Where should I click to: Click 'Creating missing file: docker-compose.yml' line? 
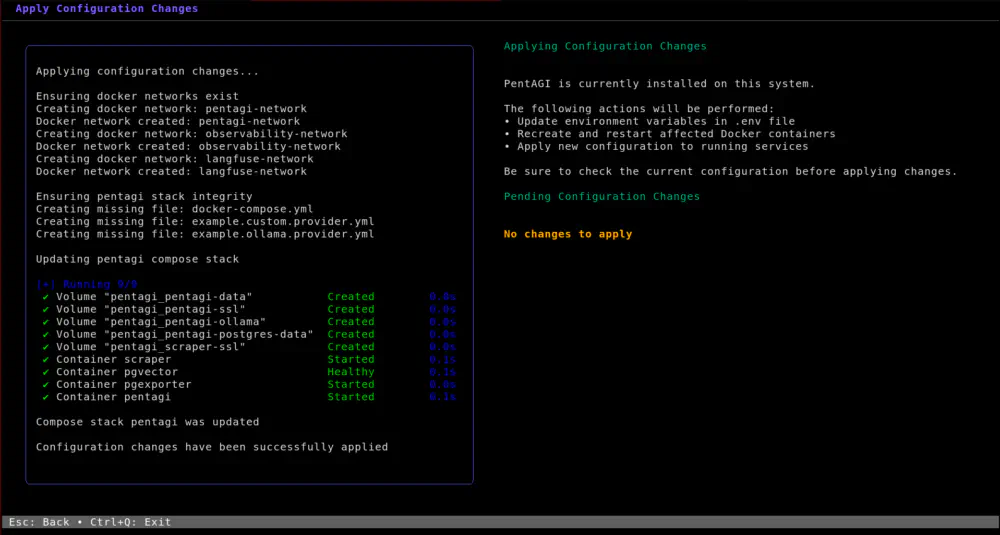coord(174,209)
